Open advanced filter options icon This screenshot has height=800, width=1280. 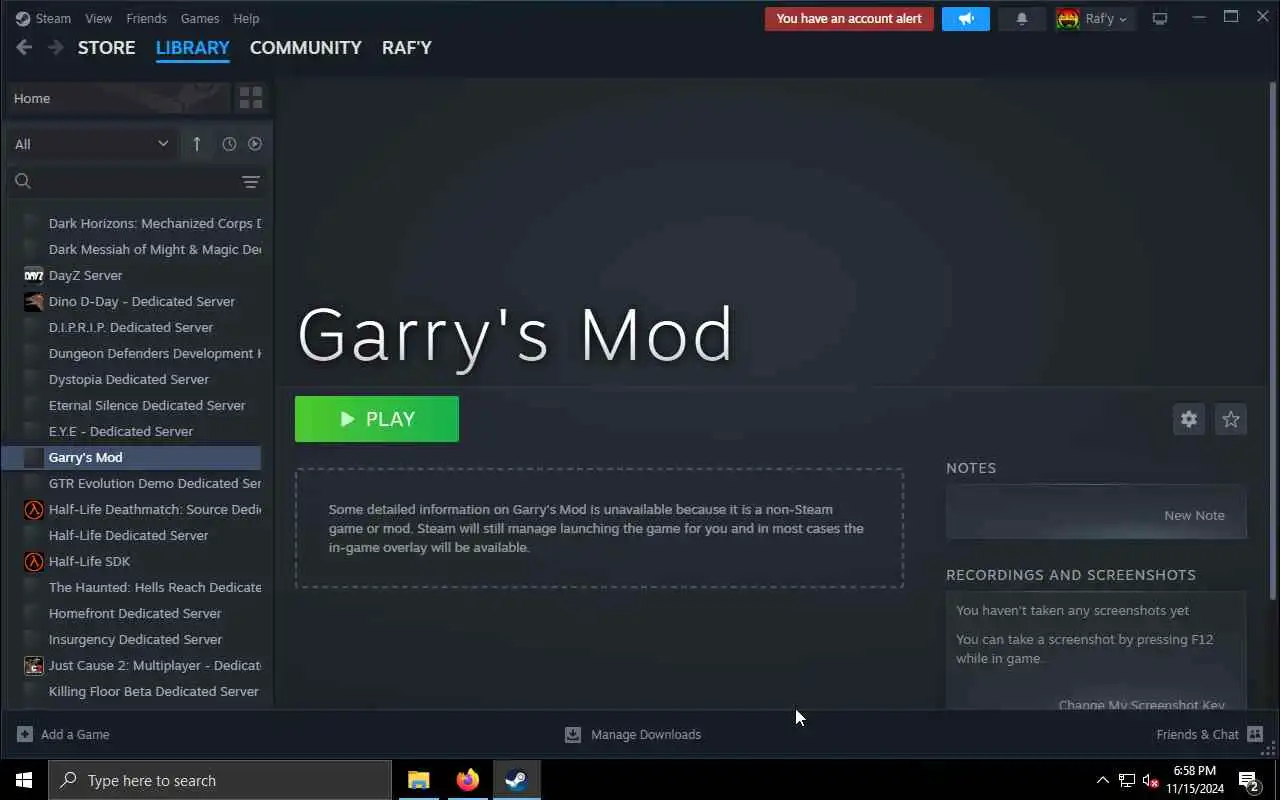click(251, 181)
